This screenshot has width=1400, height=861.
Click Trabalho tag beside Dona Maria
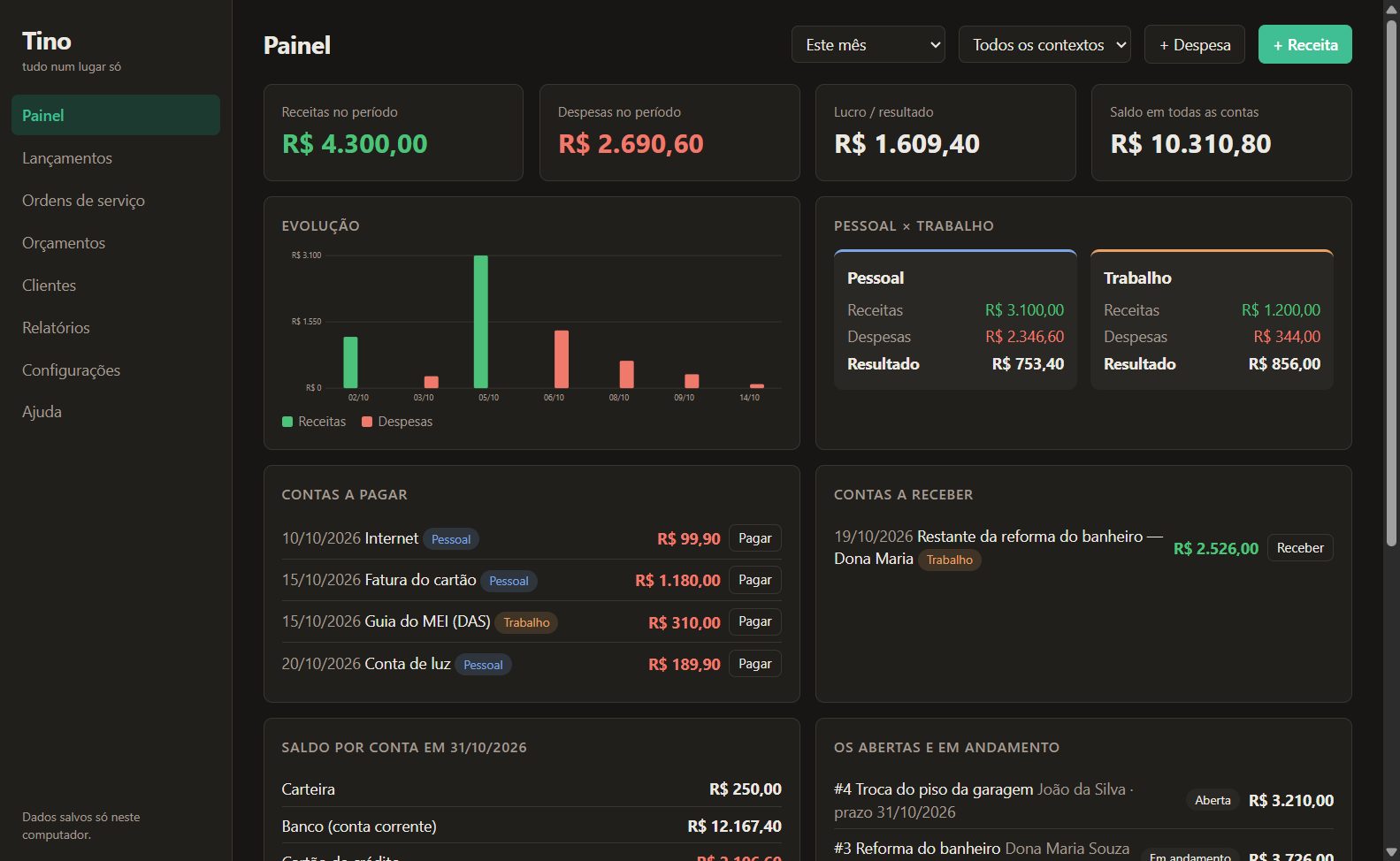click(x=950, y=560)
